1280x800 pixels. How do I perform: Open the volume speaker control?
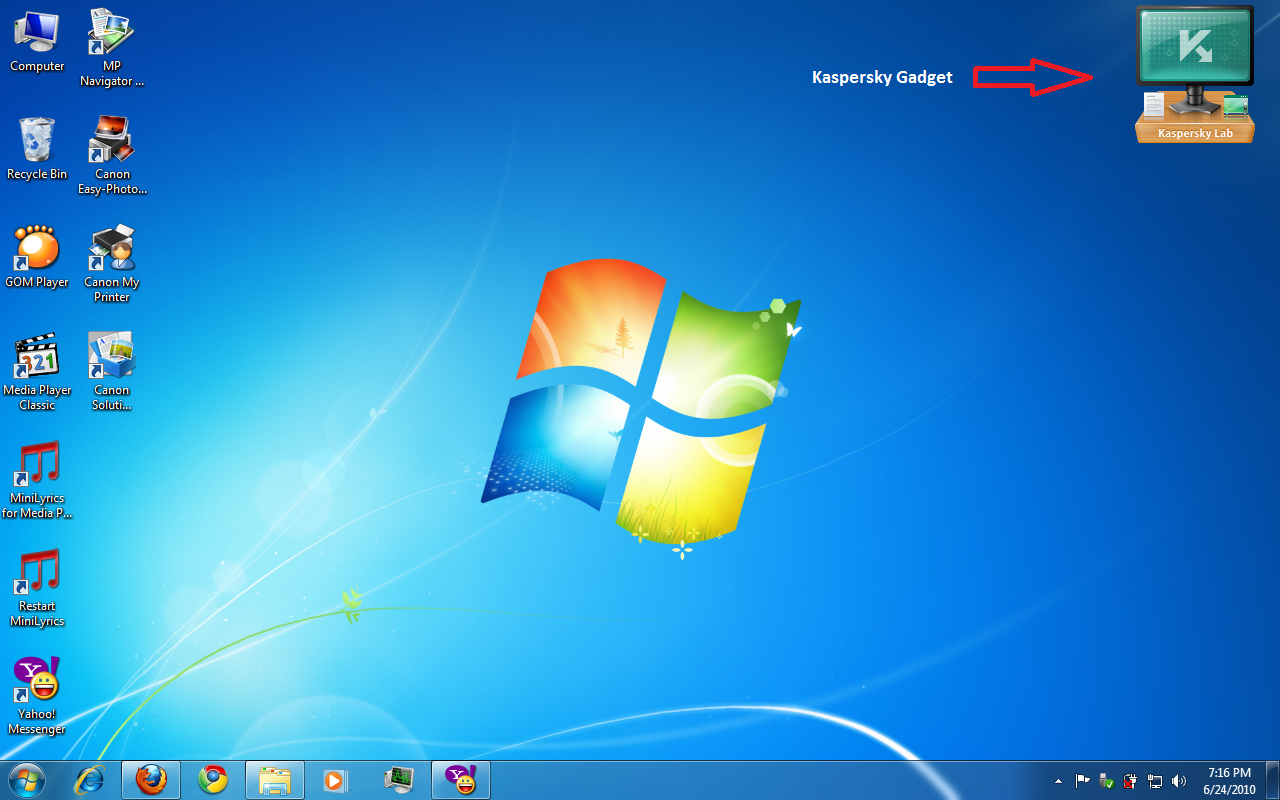(1178, 780)
